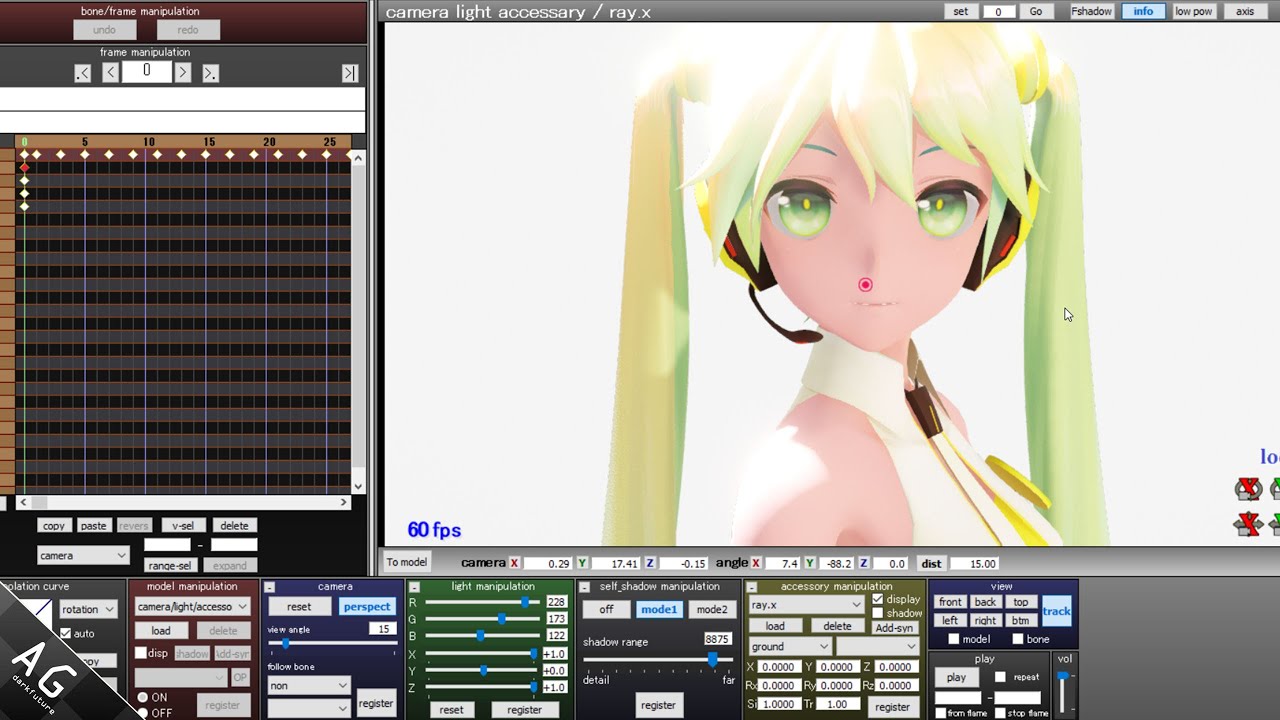
Task: Open rotation interpolation dropdown
Action: [x=88, y=609]
